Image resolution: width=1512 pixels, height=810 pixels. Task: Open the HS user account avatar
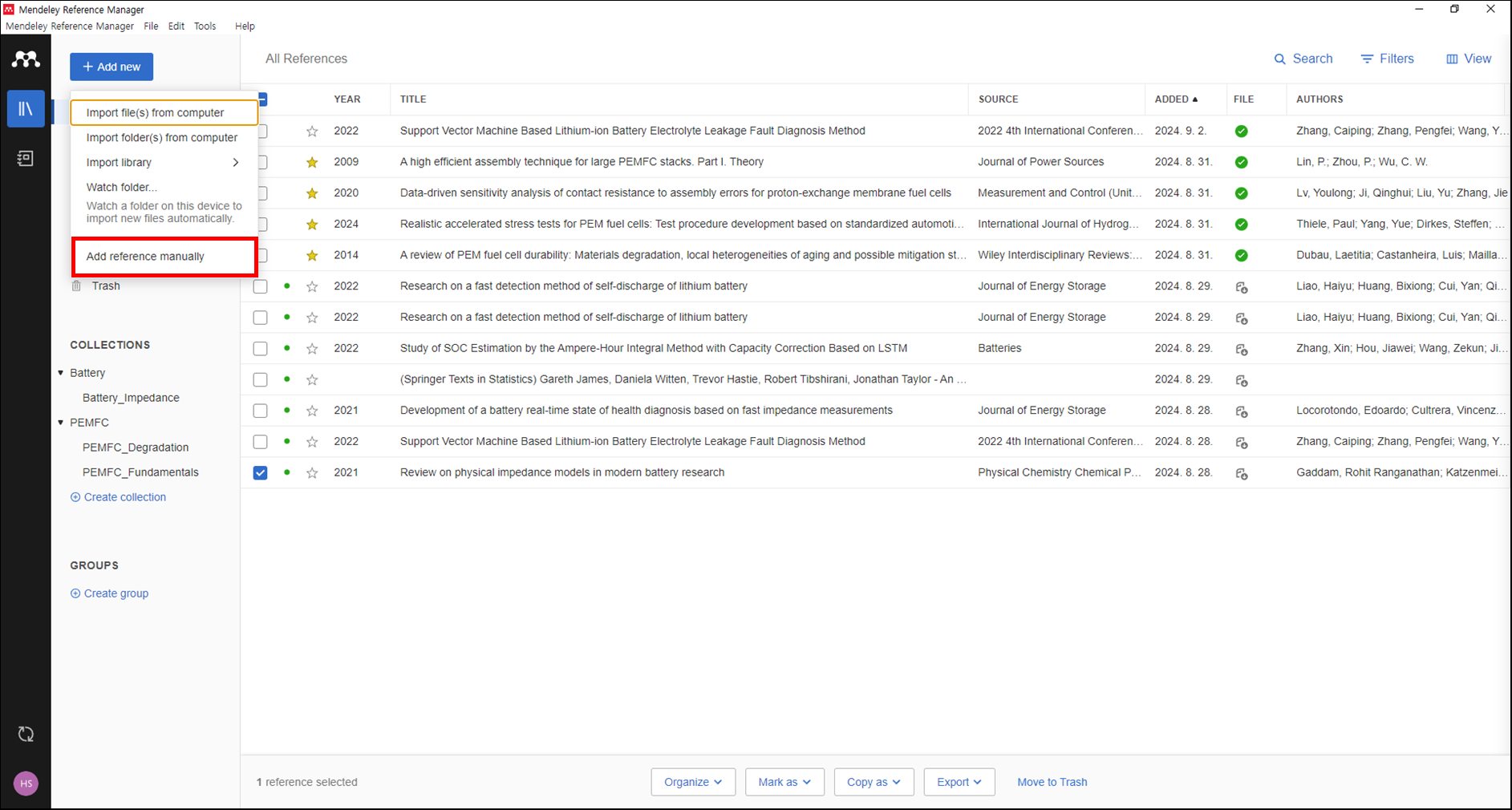tap(26, 784)
